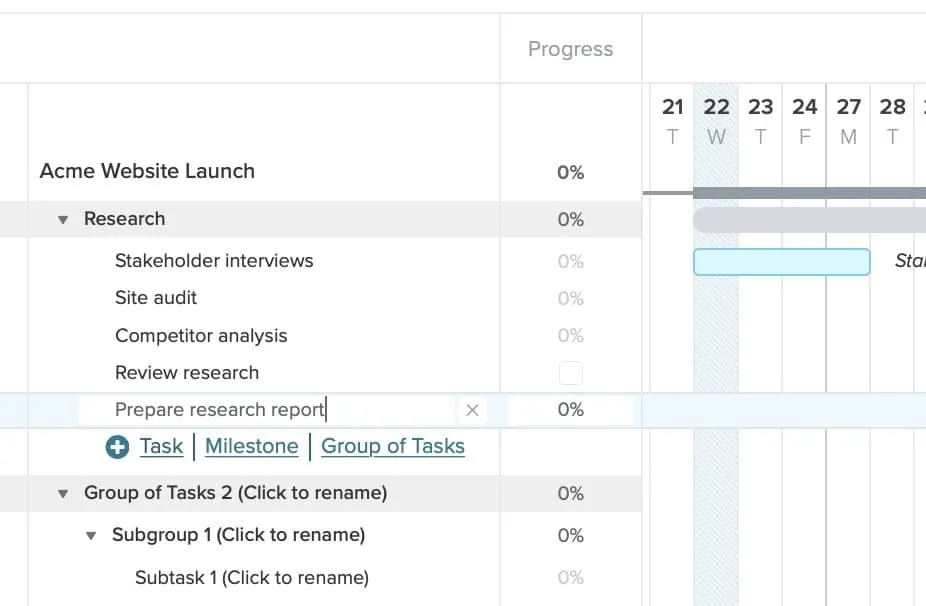Clear the task name with X icon
Screen dimensions: 926x606
pos(472,410)
